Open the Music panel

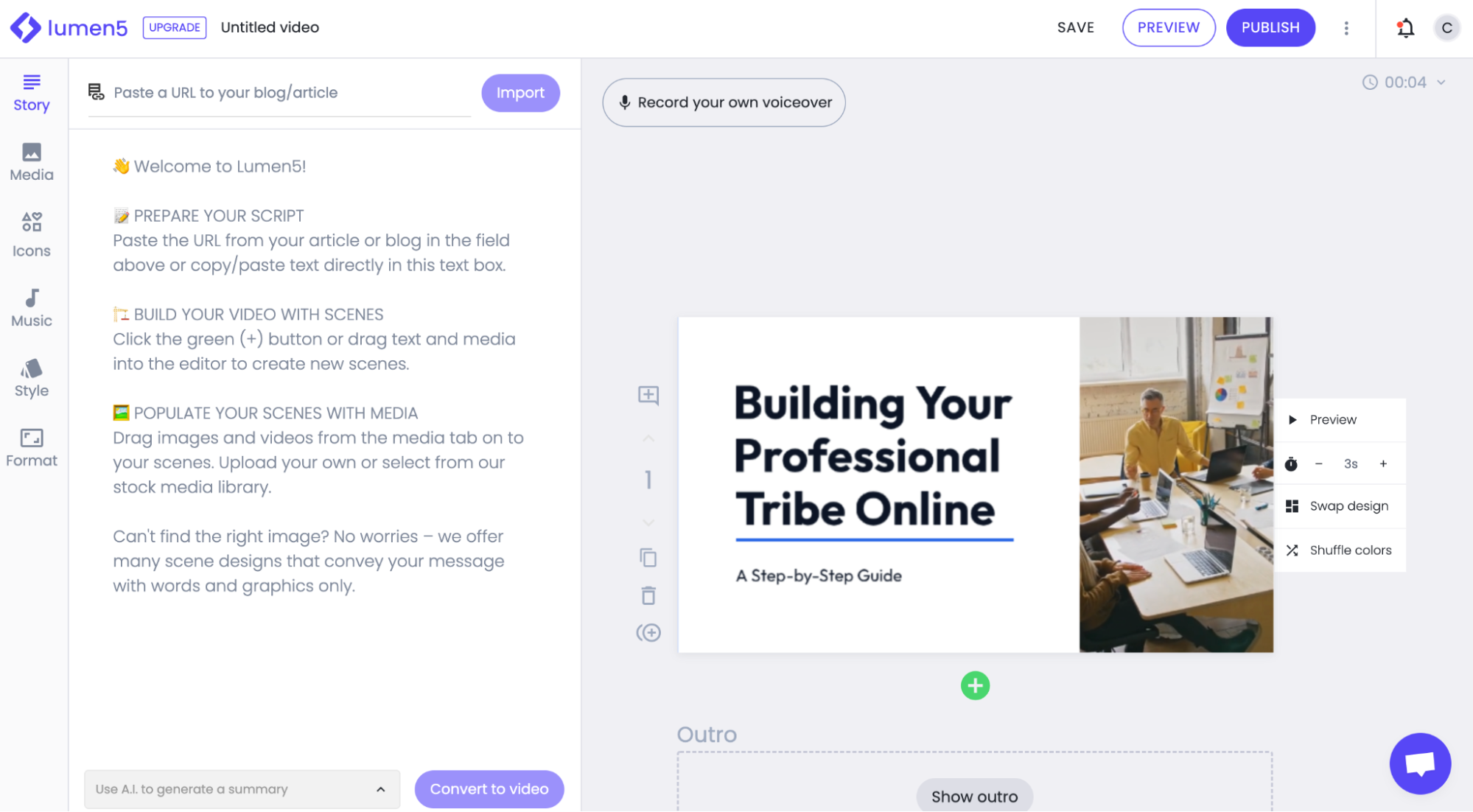coord(31,307)
